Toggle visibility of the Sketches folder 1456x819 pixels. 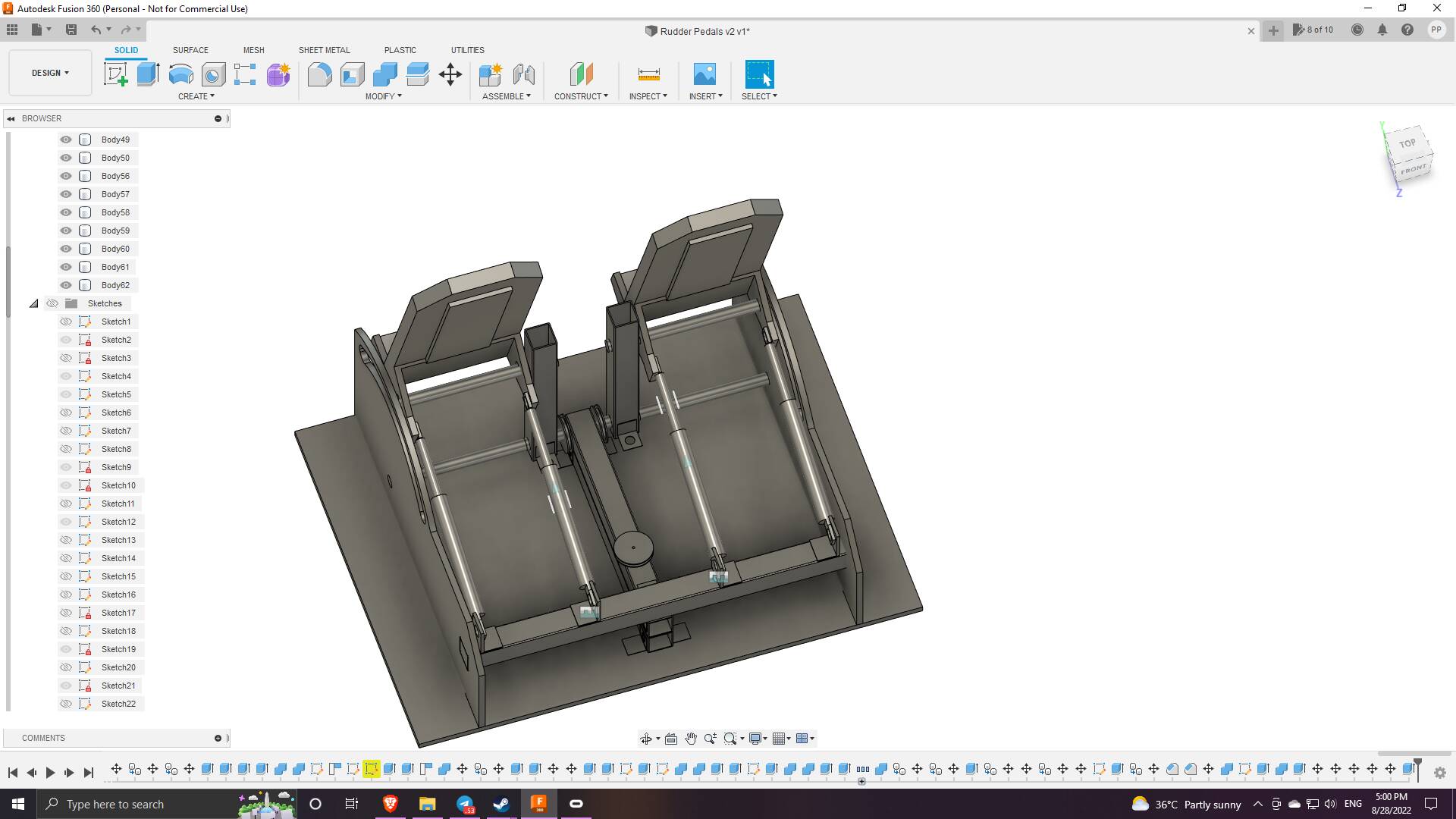point(52,303)
